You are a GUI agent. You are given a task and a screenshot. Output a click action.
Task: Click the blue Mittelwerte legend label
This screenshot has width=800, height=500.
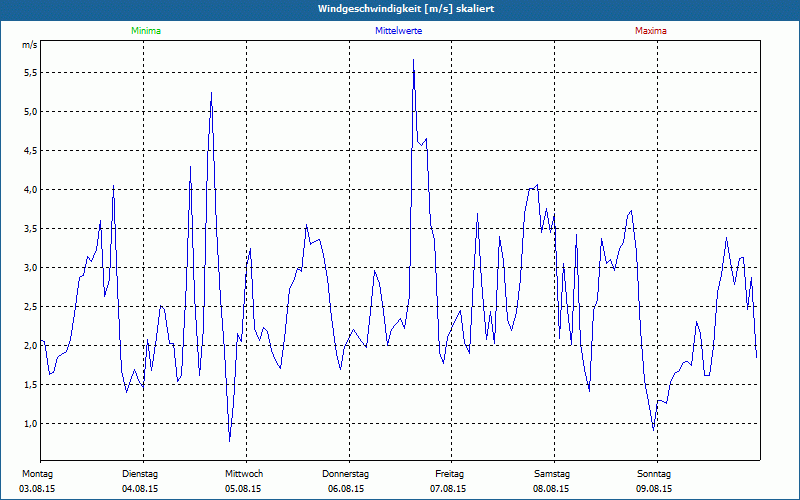[398, 31]
